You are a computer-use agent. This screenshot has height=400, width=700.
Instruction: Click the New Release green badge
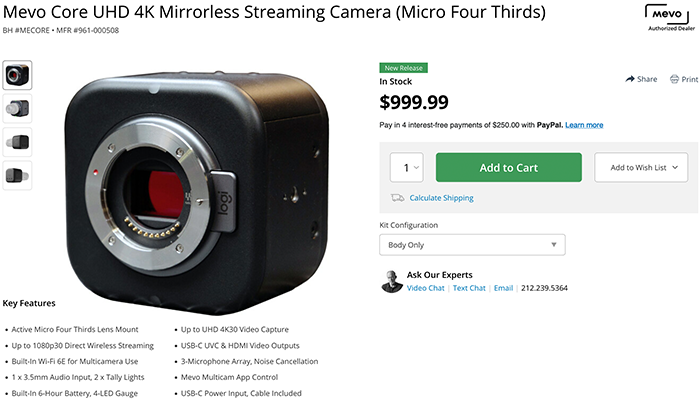pos(404,68)
